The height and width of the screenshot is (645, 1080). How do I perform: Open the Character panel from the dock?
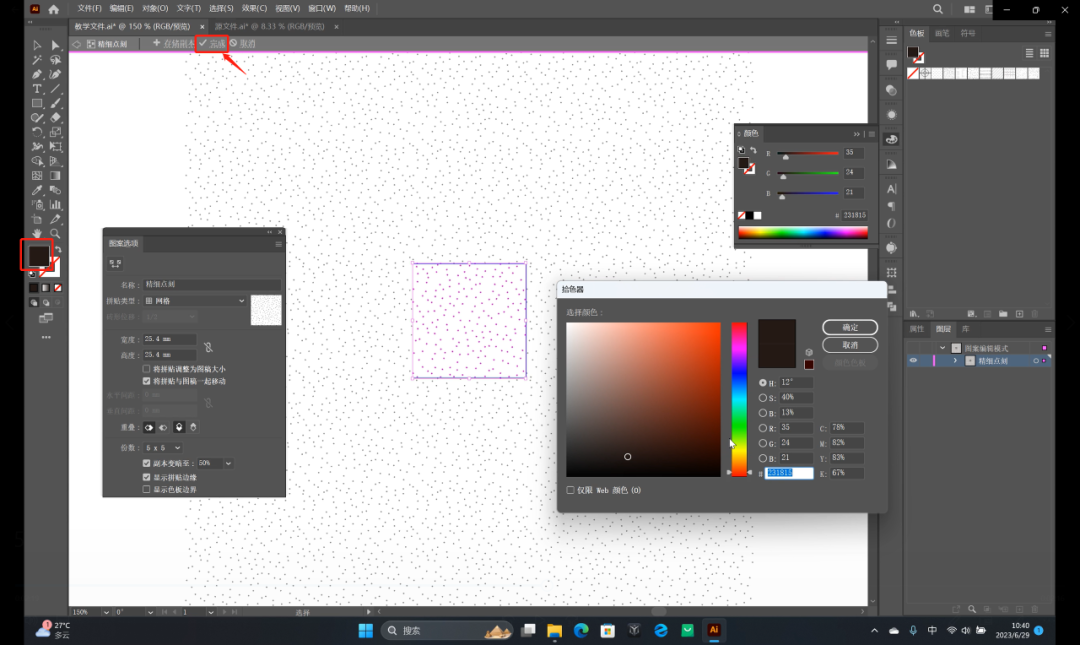pyautogui.click(x=891, y=189)
